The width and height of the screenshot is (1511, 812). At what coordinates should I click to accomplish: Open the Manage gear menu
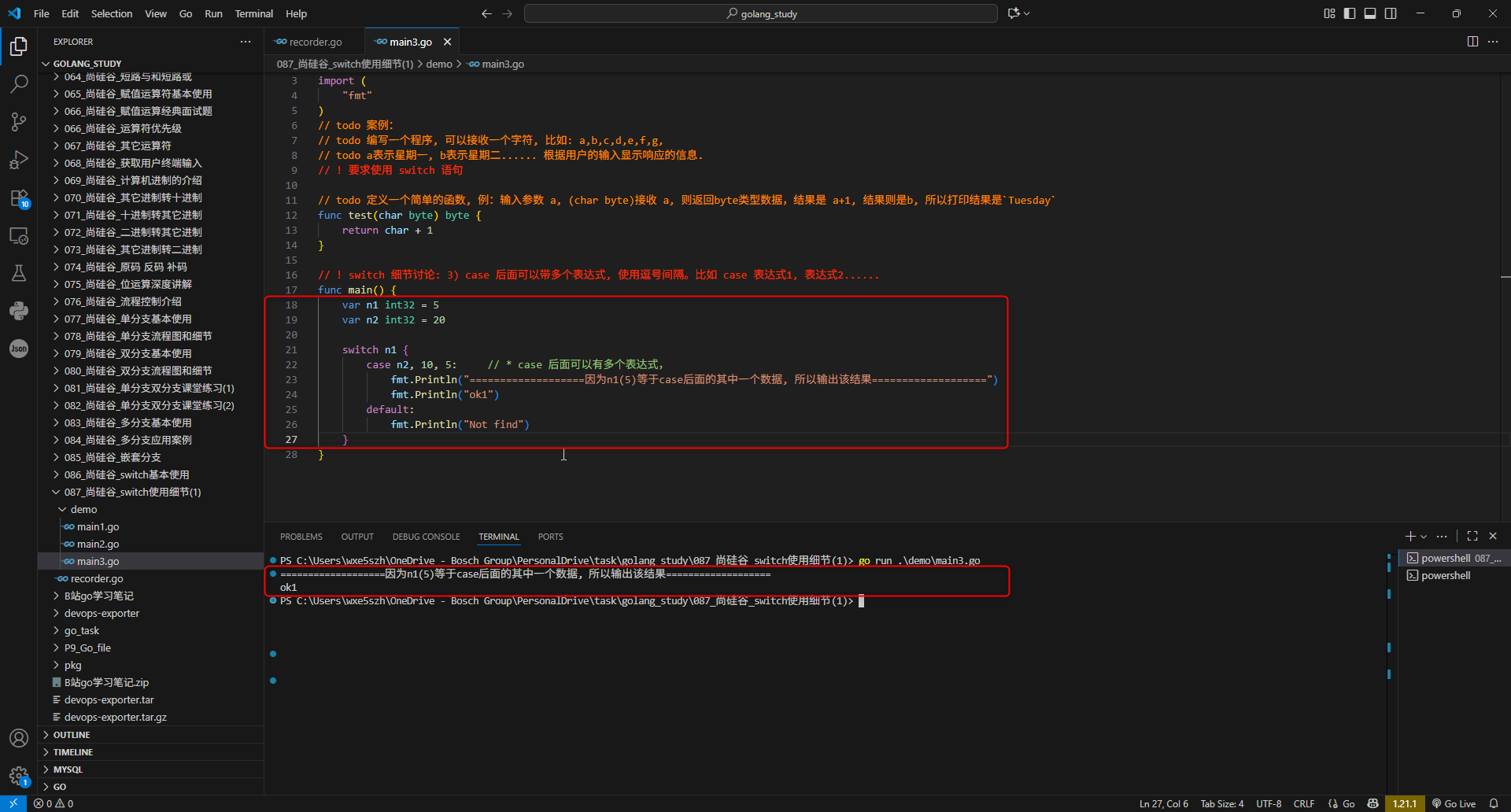tap(19, 776)
